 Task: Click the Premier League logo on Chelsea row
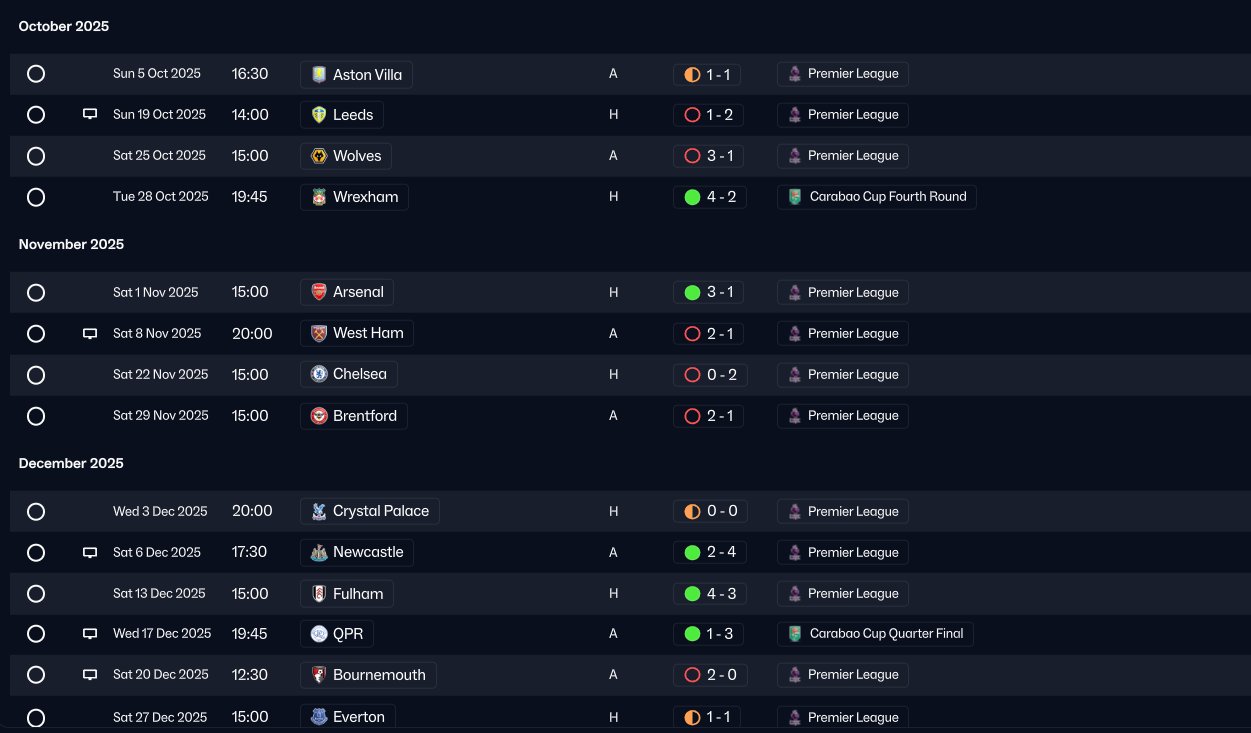click(x=795, y=375)
